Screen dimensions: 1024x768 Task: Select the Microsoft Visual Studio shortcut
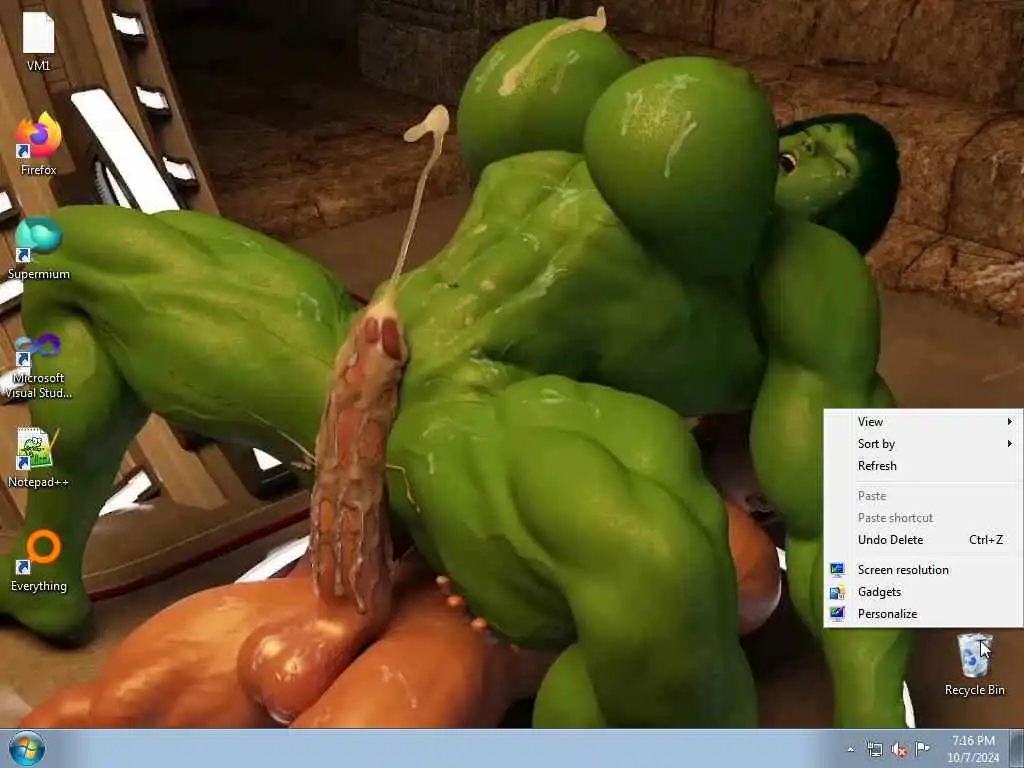point(39,366)
